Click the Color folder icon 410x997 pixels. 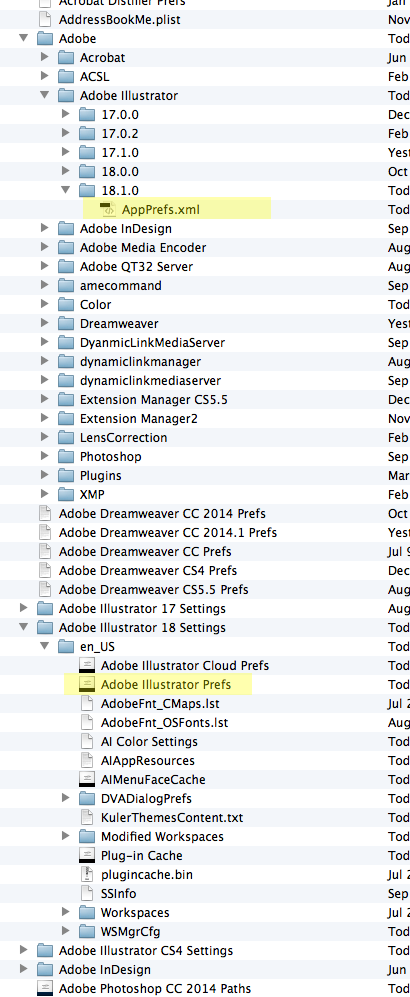click(66, 304)
